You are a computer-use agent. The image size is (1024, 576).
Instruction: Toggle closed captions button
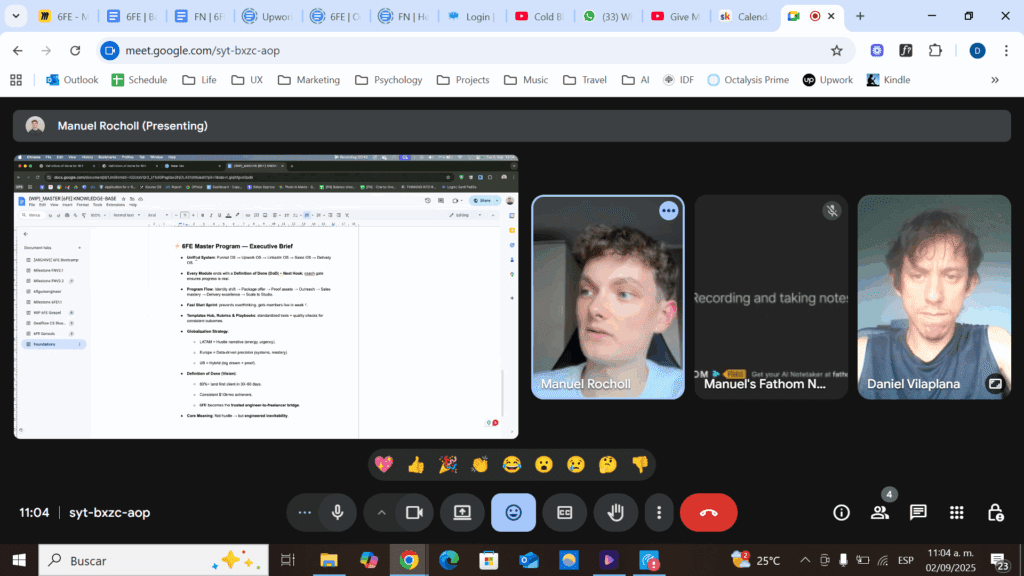coord(564,512)
